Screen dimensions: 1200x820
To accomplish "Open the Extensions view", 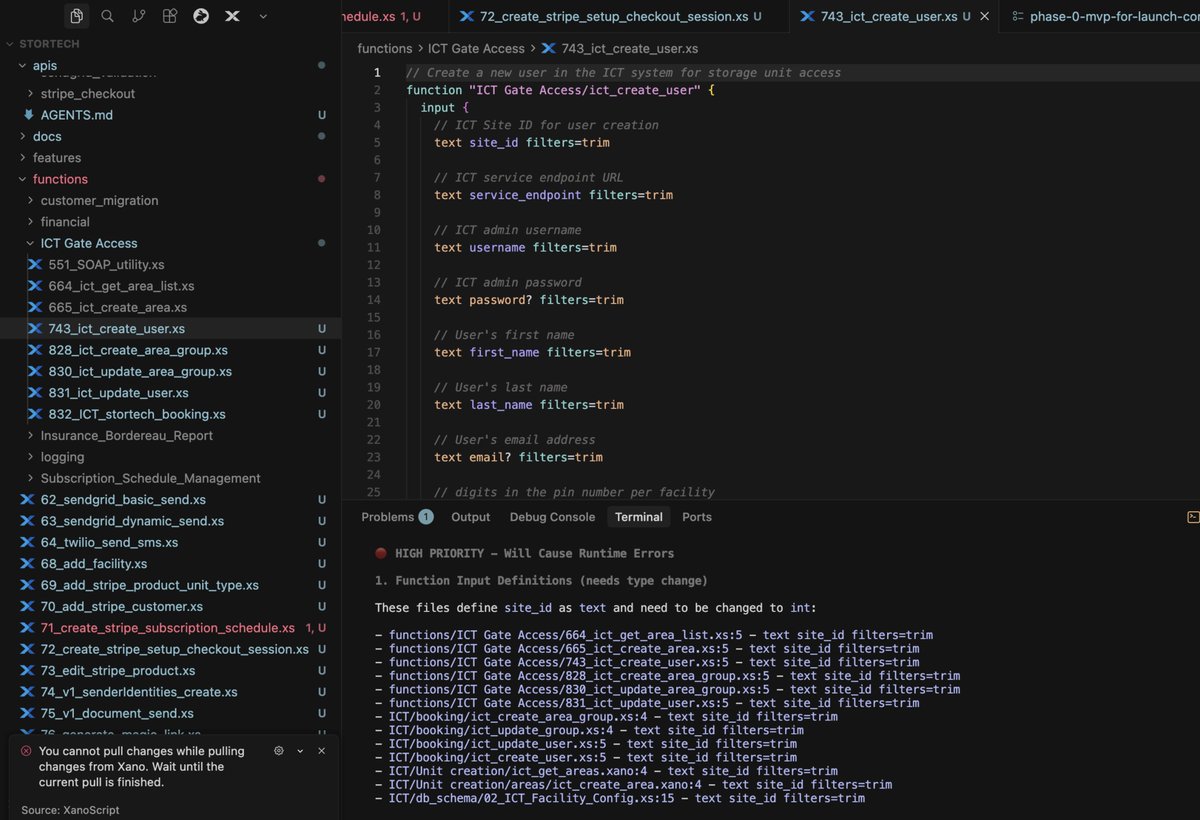I will pos(169,16).
